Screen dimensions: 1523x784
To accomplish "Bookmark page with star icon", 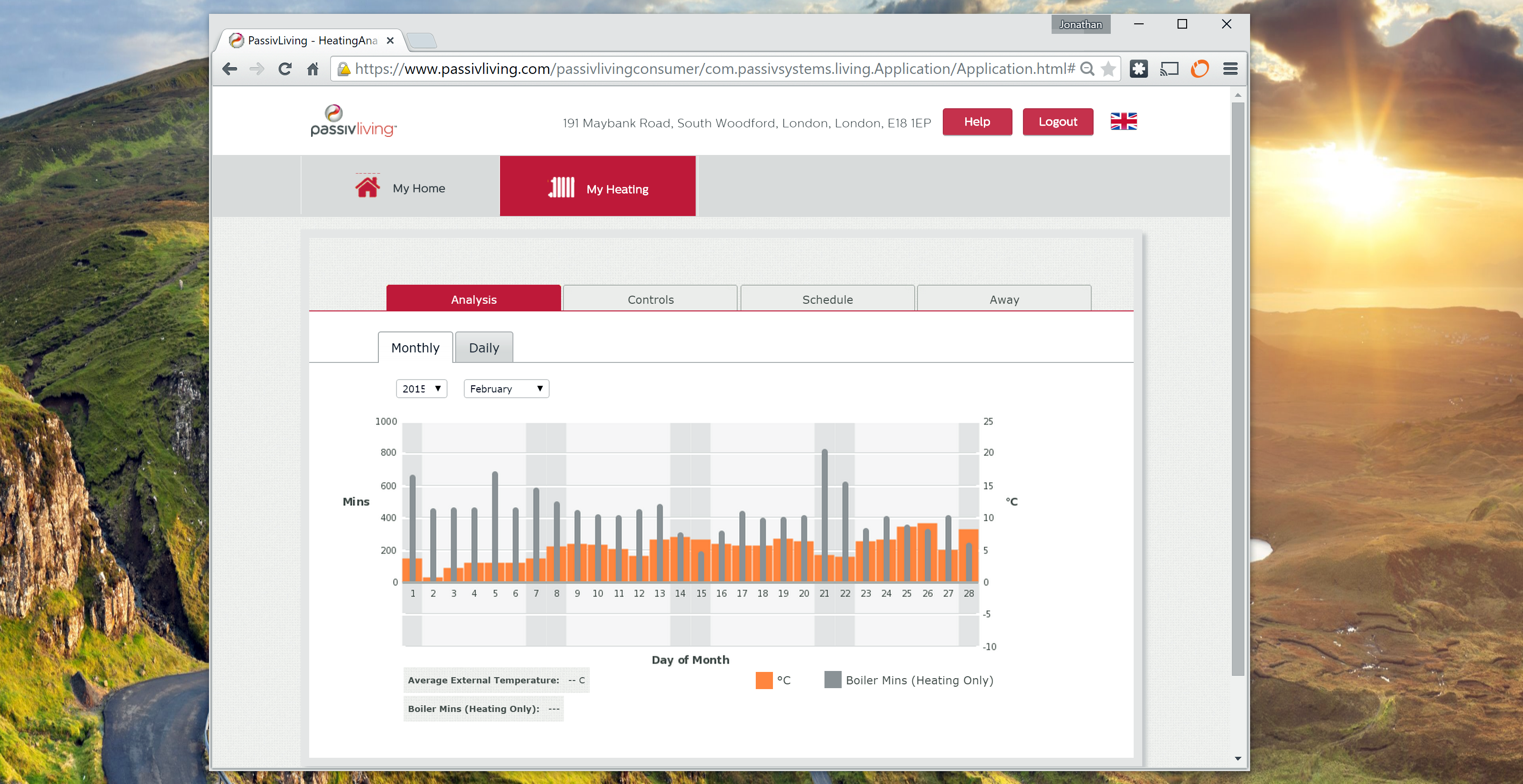I will pos(1108,69).
